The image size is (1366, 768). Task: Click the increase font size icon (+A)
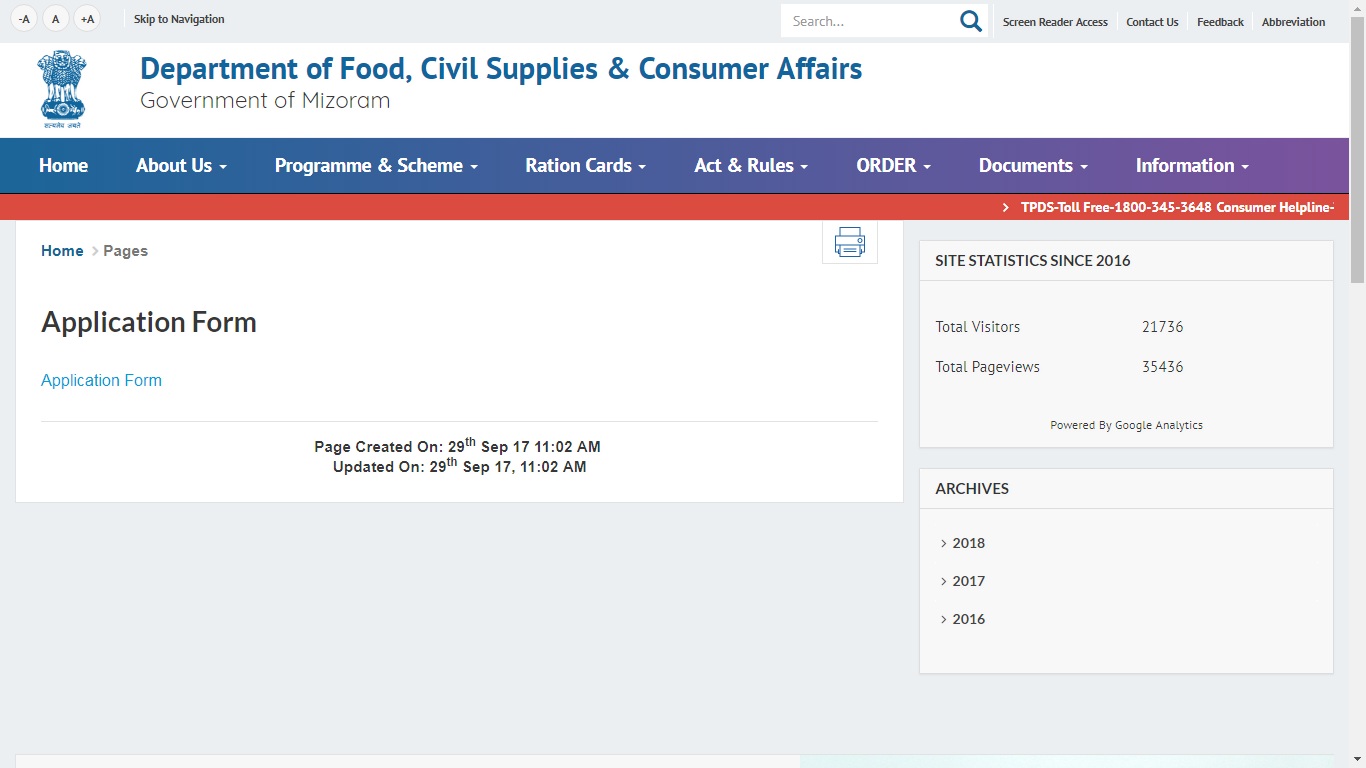(87, 18)
